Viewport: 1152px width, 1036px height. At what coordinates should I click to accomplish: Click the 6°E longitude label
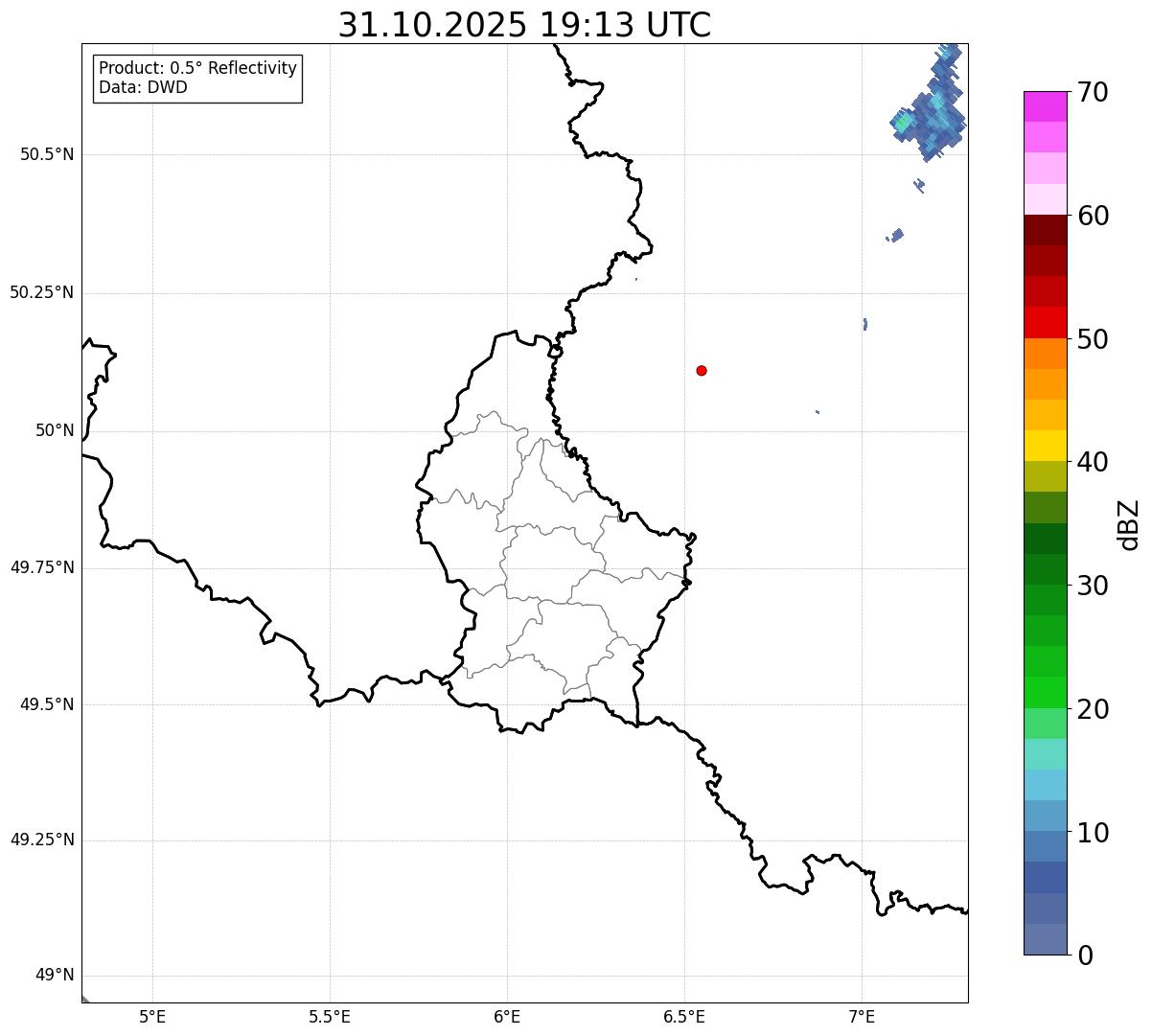pyautogui.click(x=507, y=1017)
